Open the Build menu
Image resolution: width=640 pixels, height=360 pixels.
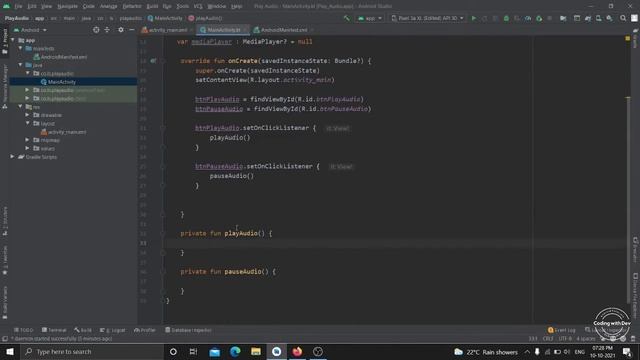coord(152,6)
